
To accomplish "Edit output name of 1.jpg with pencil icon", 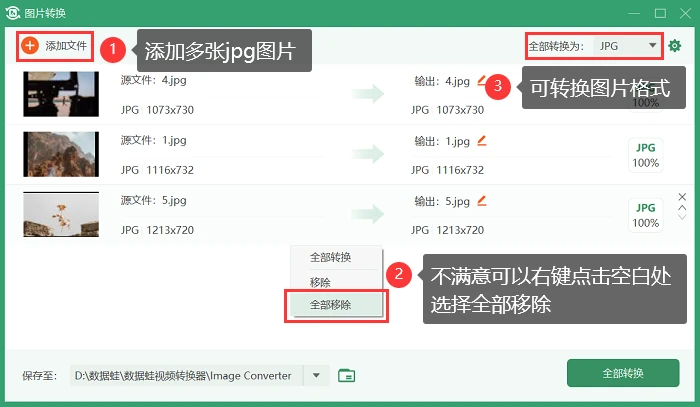I will (481, 141).
